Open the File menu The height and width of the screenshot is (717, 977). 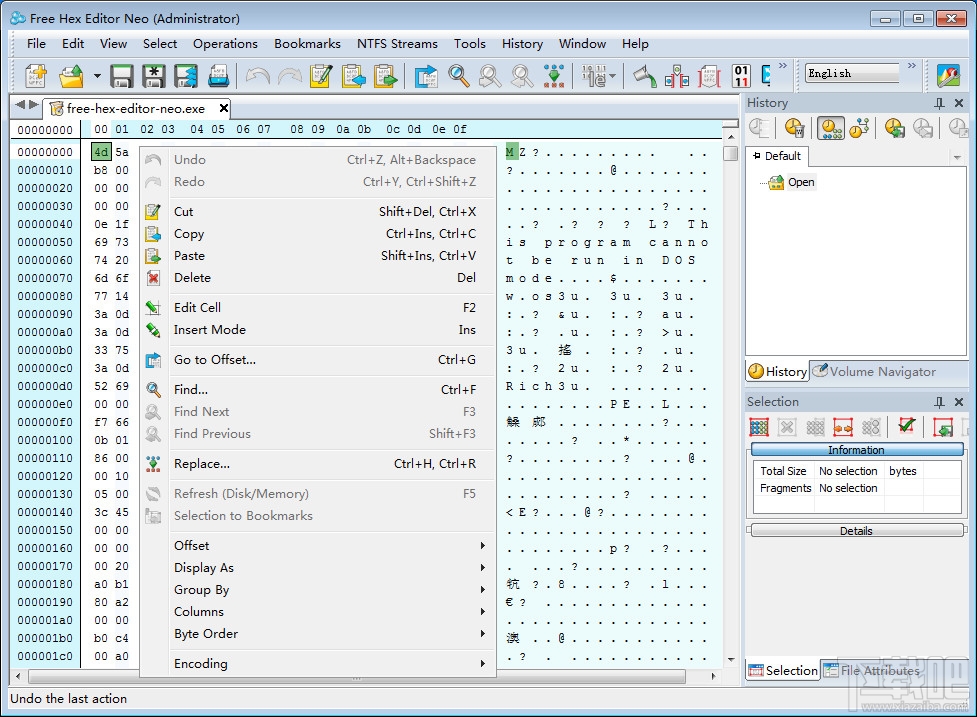[x=36, y=44]
